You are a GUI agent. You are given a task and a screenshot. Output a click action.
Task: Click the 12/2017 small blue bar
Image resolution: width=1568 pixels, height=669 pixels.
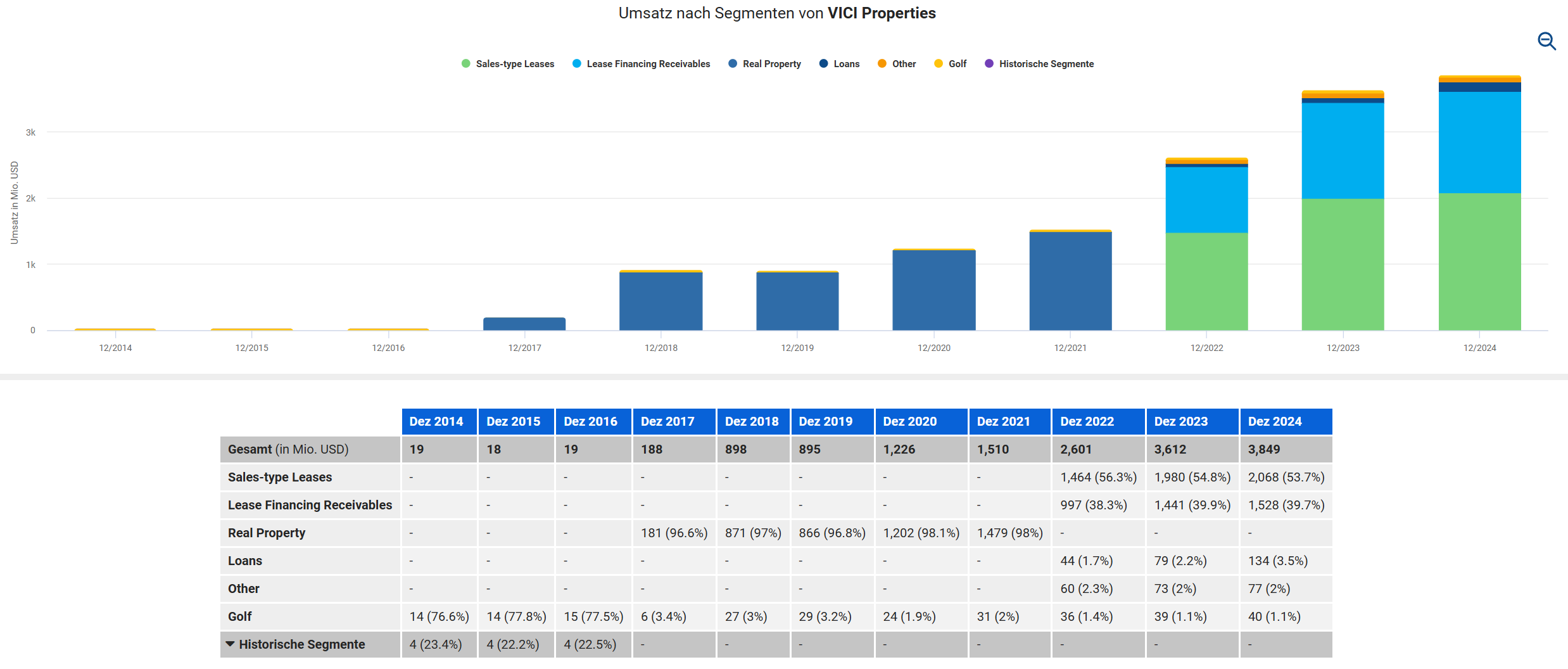click(524, 324)
